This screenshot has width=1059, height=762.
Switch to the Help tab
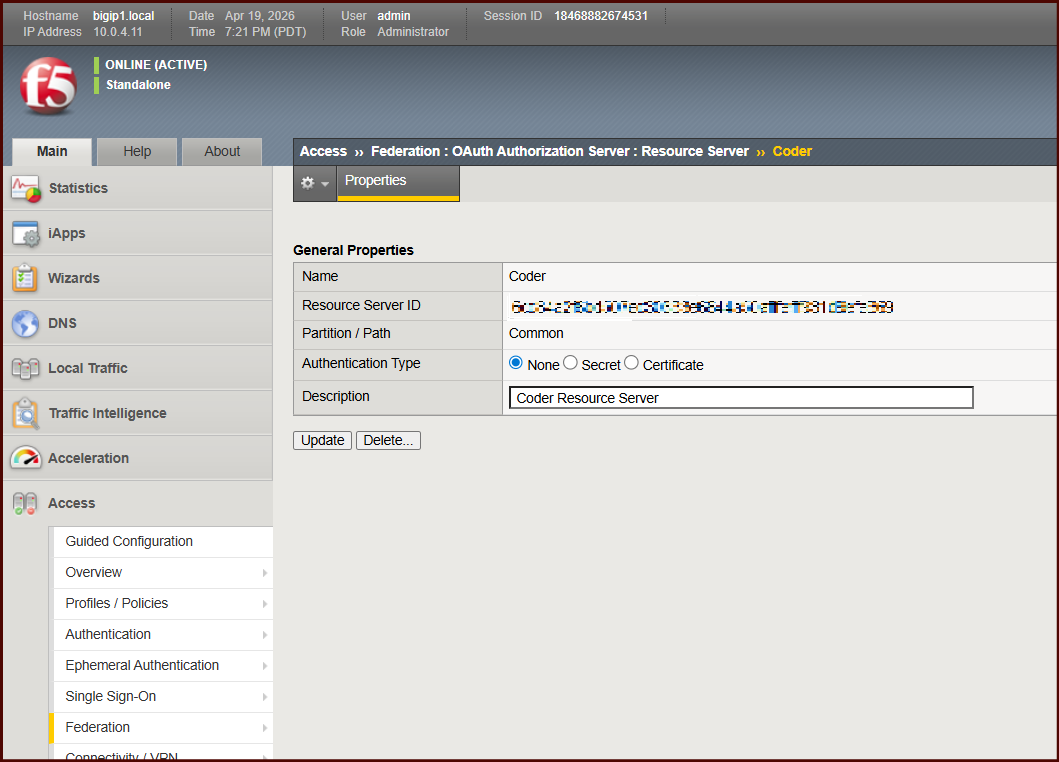[137, 152]
